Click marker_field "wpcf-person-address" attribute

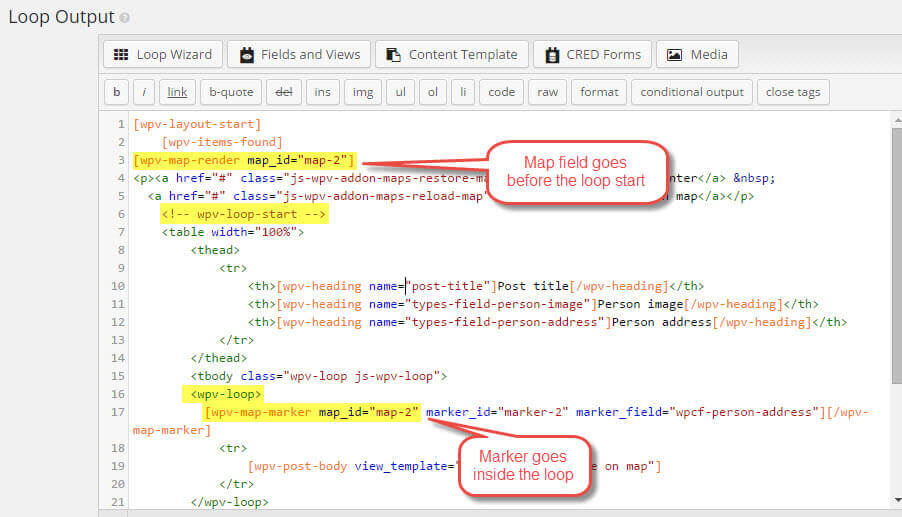(697, 412)
